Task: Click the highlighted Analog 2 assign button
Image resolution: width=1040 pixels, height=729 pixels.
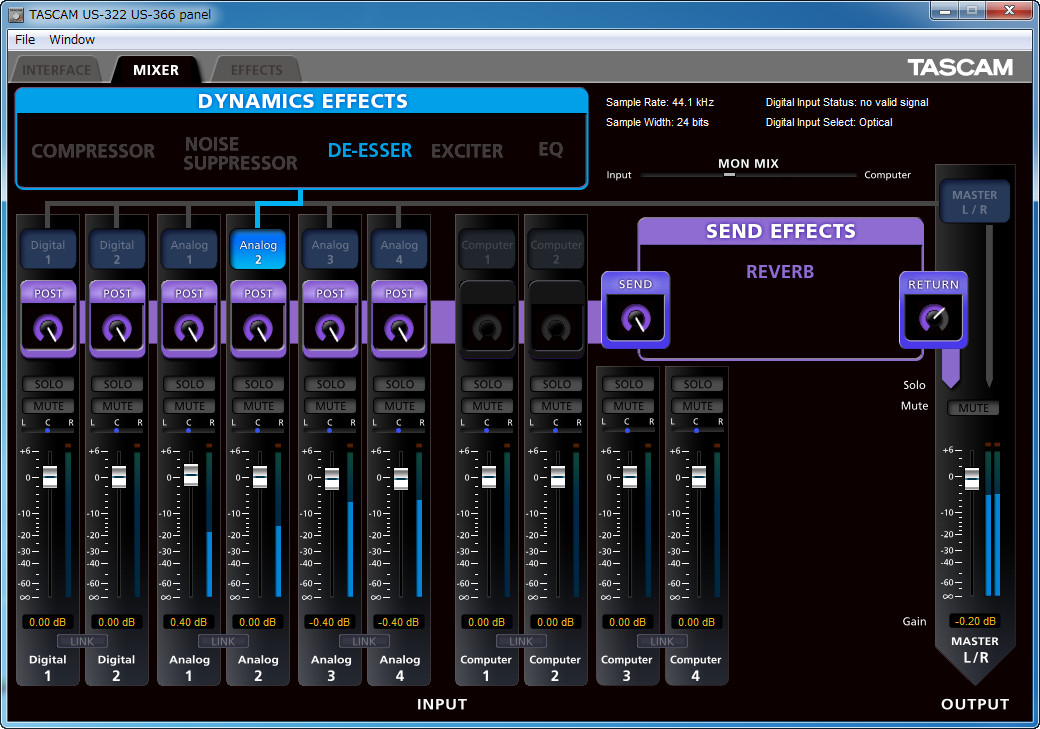Action: (x=258, y=249)
